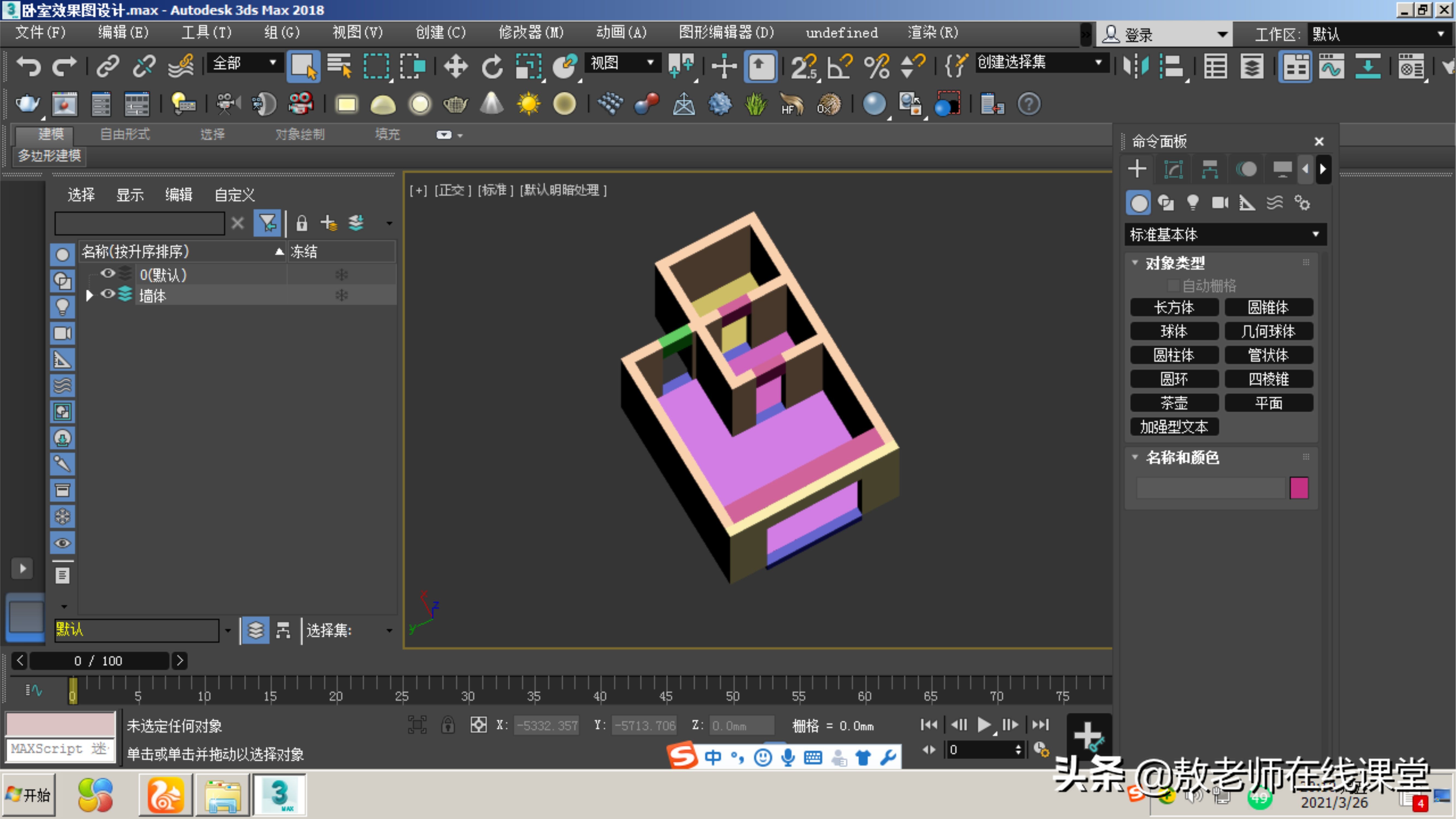This screenshot has height=819, width=1456.
Task: Click the 长方体 creation button
Action: tap(1174, 307)
